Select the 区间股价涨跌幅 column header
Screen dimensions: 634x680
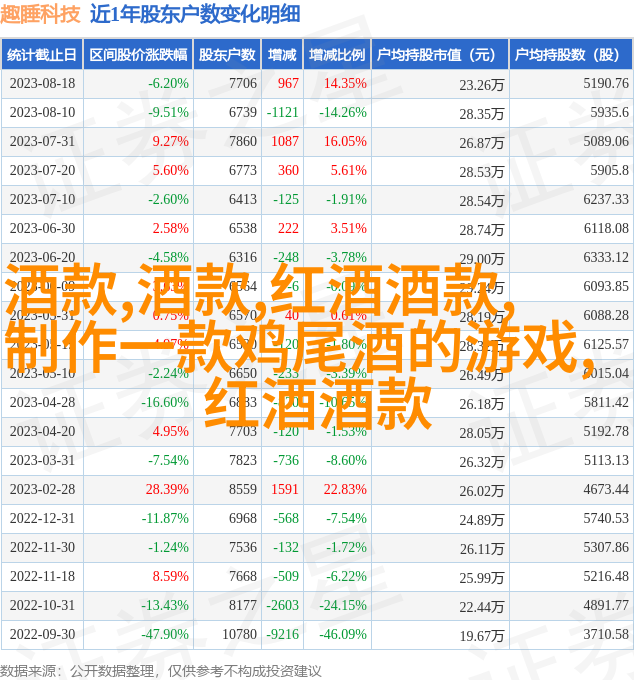pos(138,55)
